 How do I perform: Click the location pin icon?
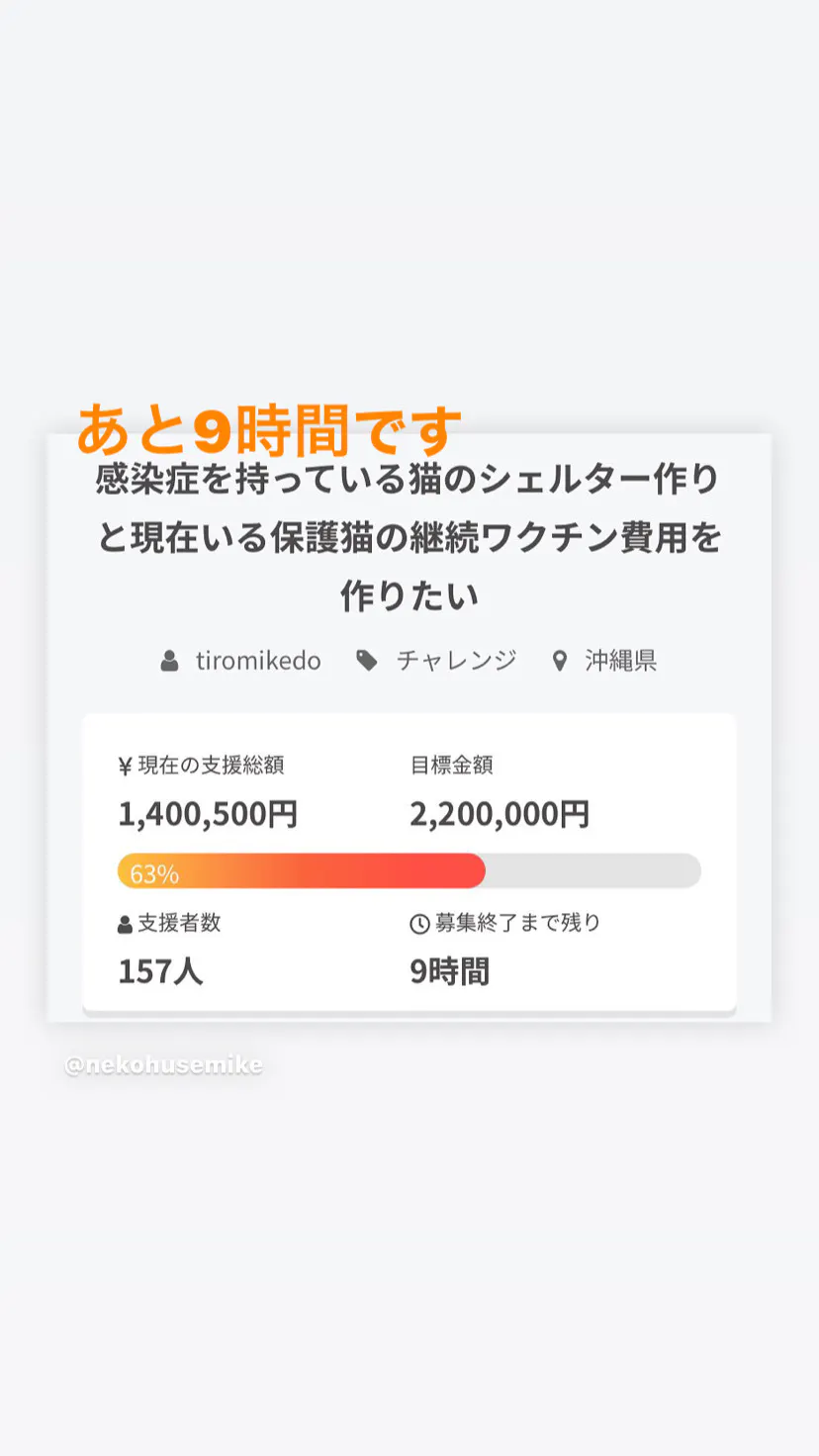tap(560, 661)
